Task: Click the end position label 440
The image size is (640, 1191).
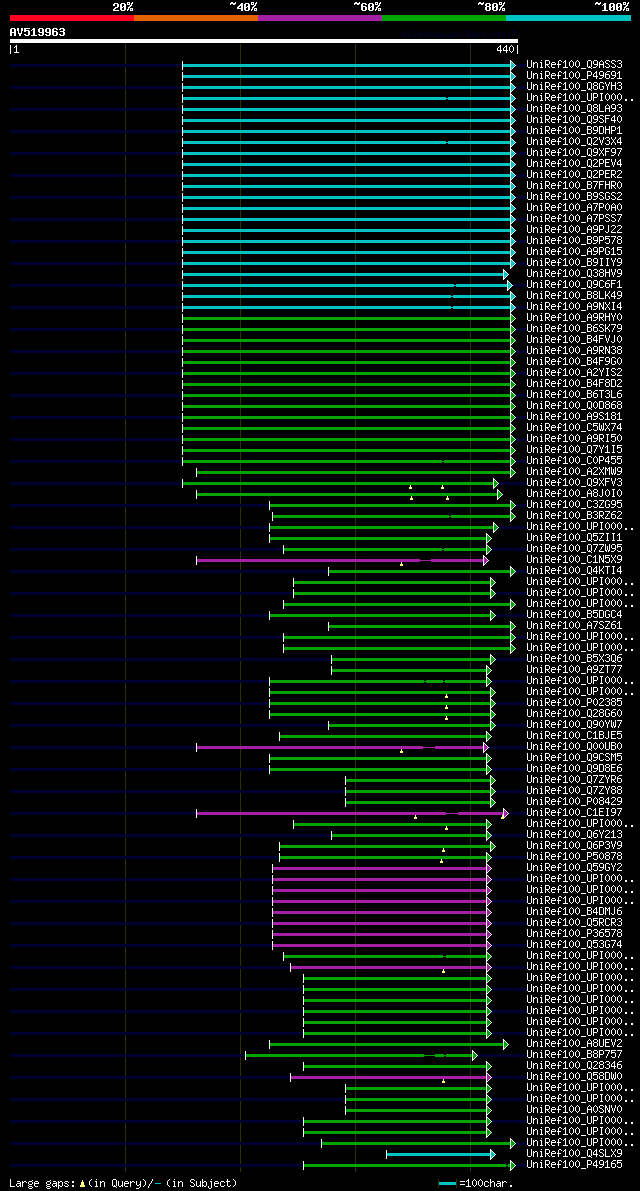Action: [506, 49]
